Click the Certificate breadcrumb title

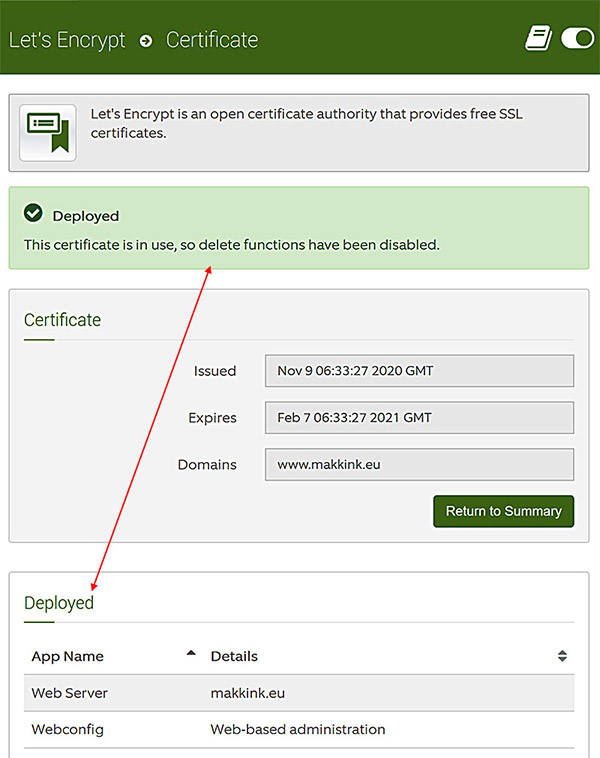pyautogui.click(x=212, y=40)
